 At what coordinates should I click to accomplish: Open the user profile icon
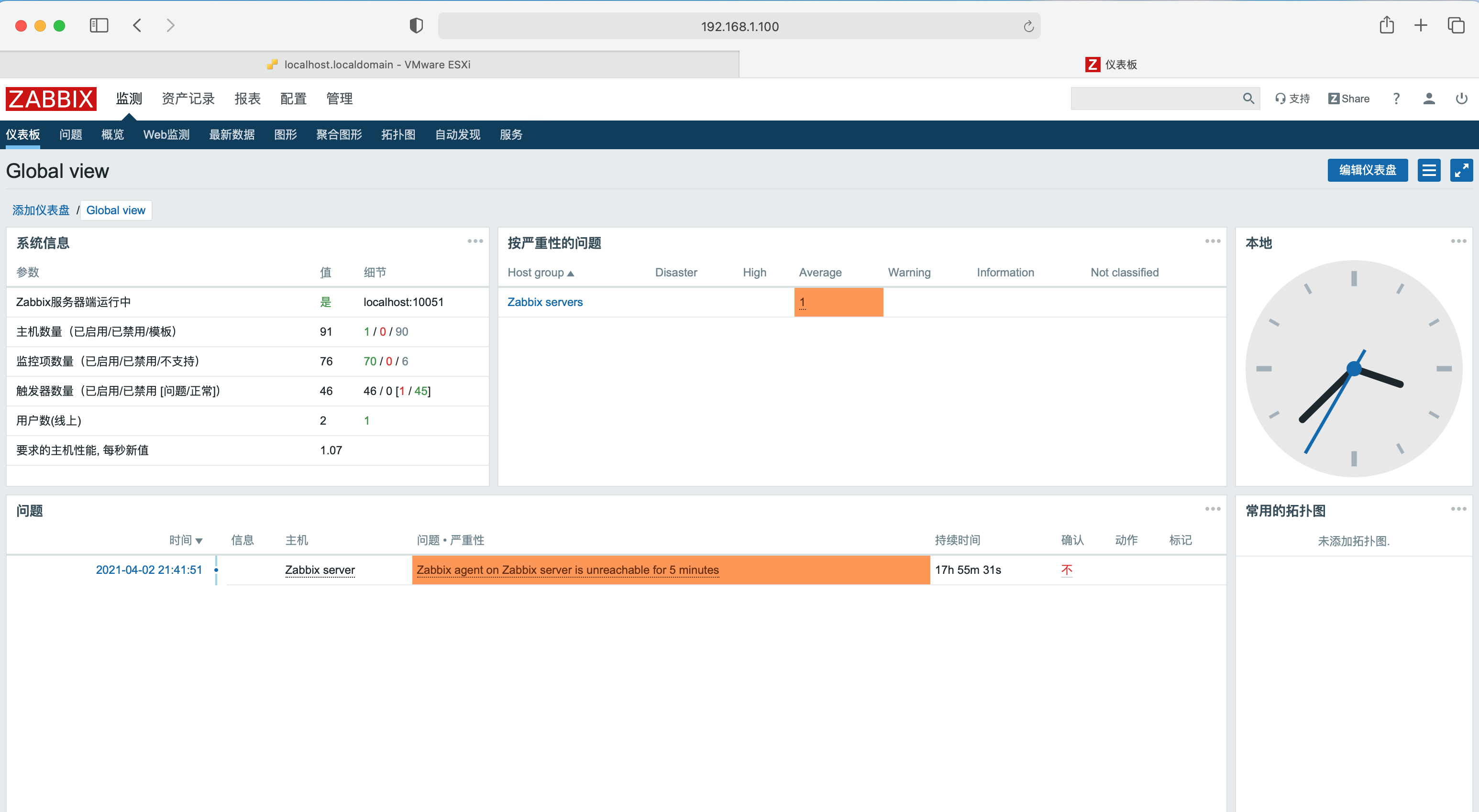coord(1429,99)
